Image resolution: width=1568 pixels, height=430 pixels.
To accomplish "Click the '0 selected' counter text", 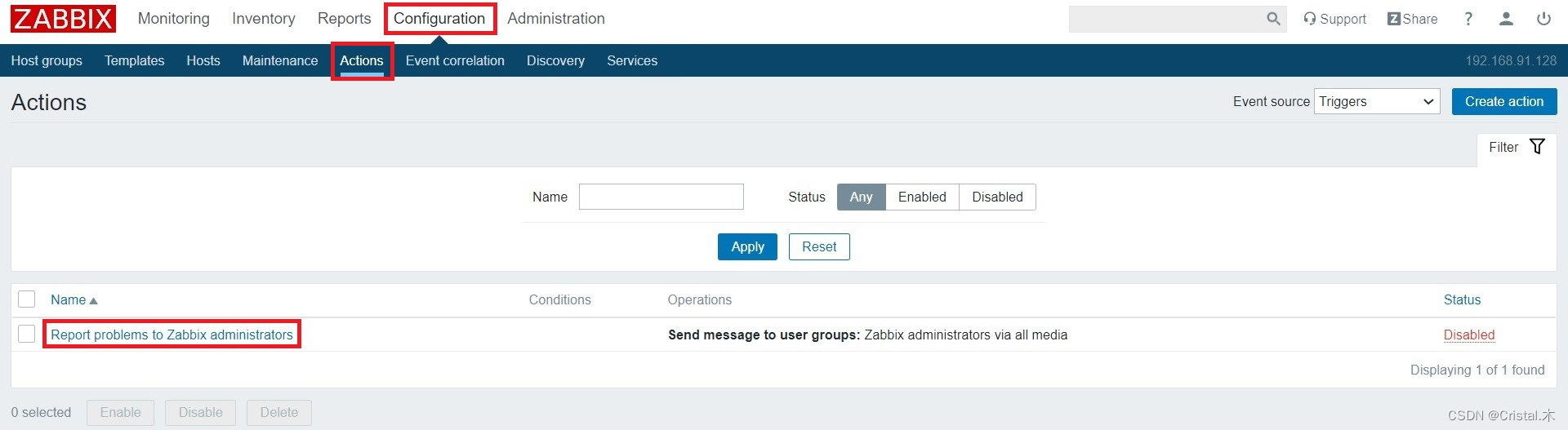I will tap(41, 412).
